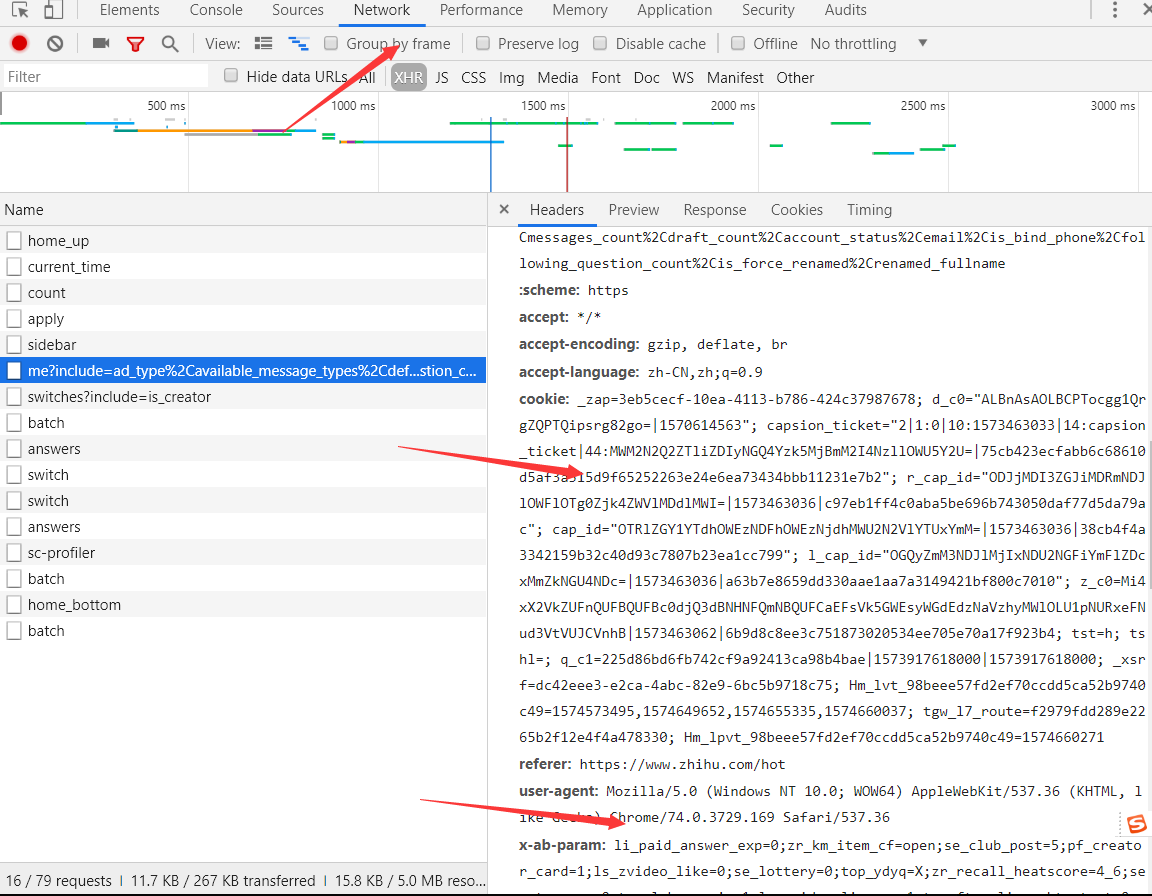Enable the Disable cache checkbox
This screenshot has width=1152, height=896.
600,43
